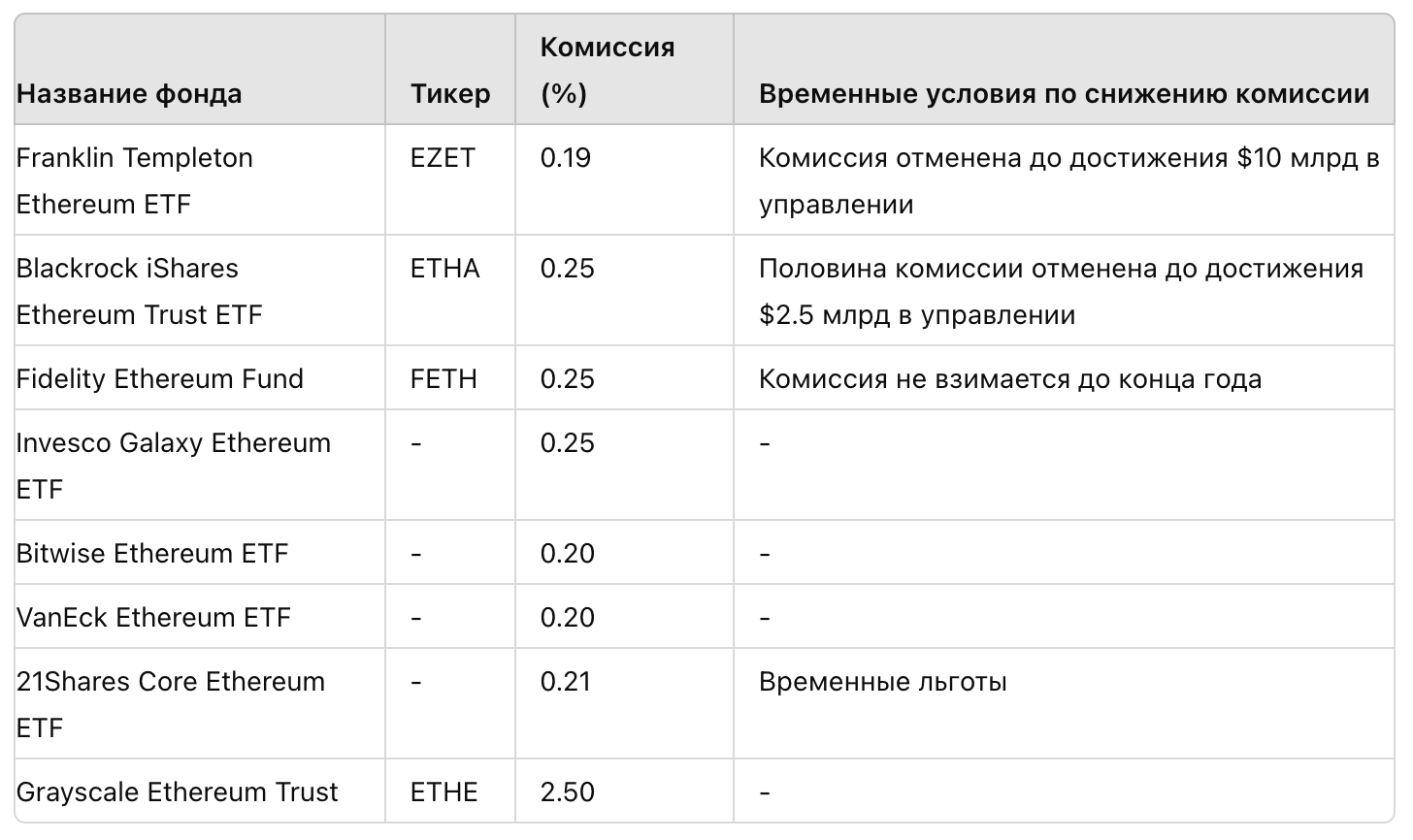Viewport: 1413px width, 840px height.
Task: Click the Bitwise Ethereum ETF name cell
Action: [x=152, y=554]
